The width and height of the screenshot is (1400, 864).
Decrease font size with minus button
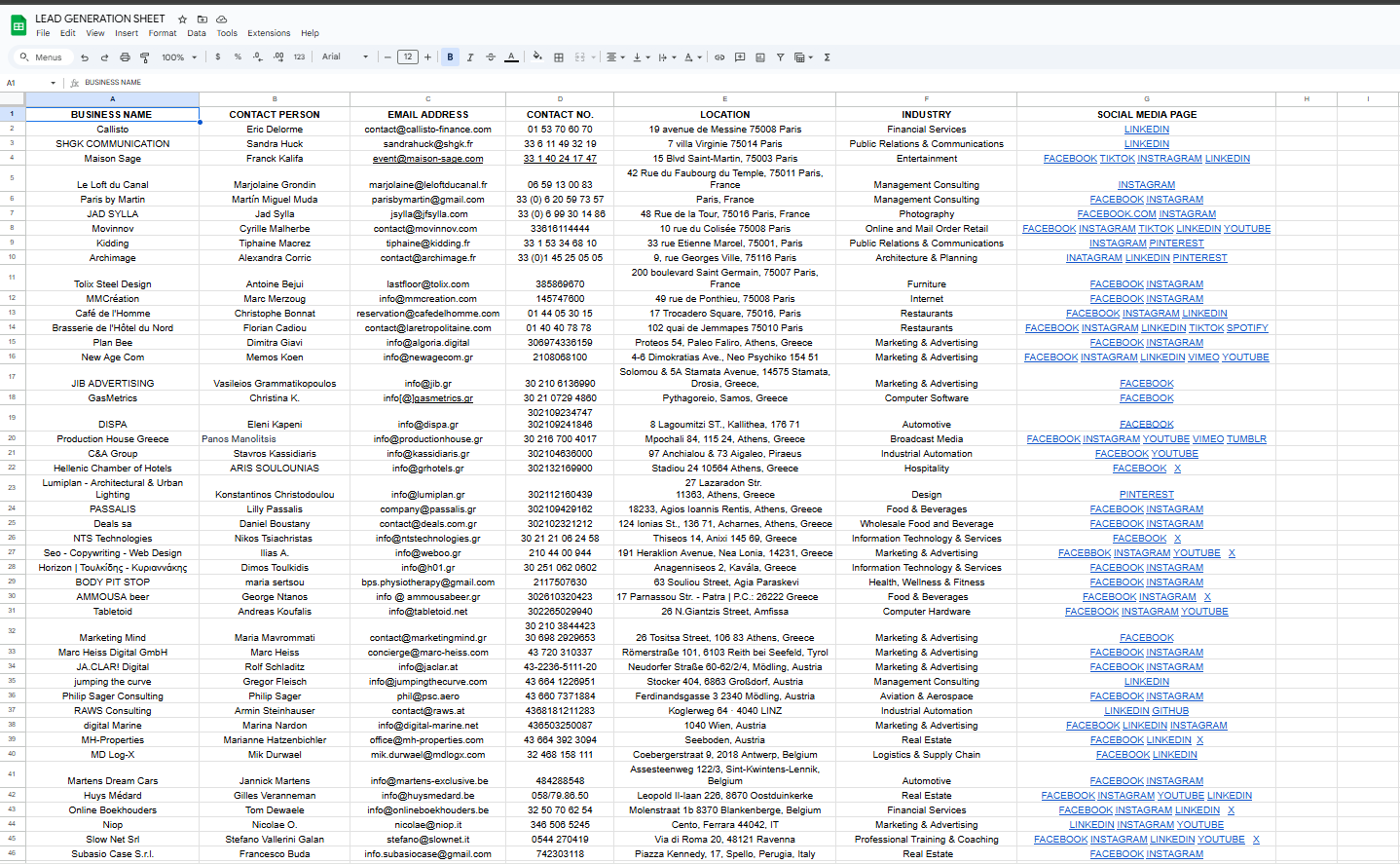387,57
